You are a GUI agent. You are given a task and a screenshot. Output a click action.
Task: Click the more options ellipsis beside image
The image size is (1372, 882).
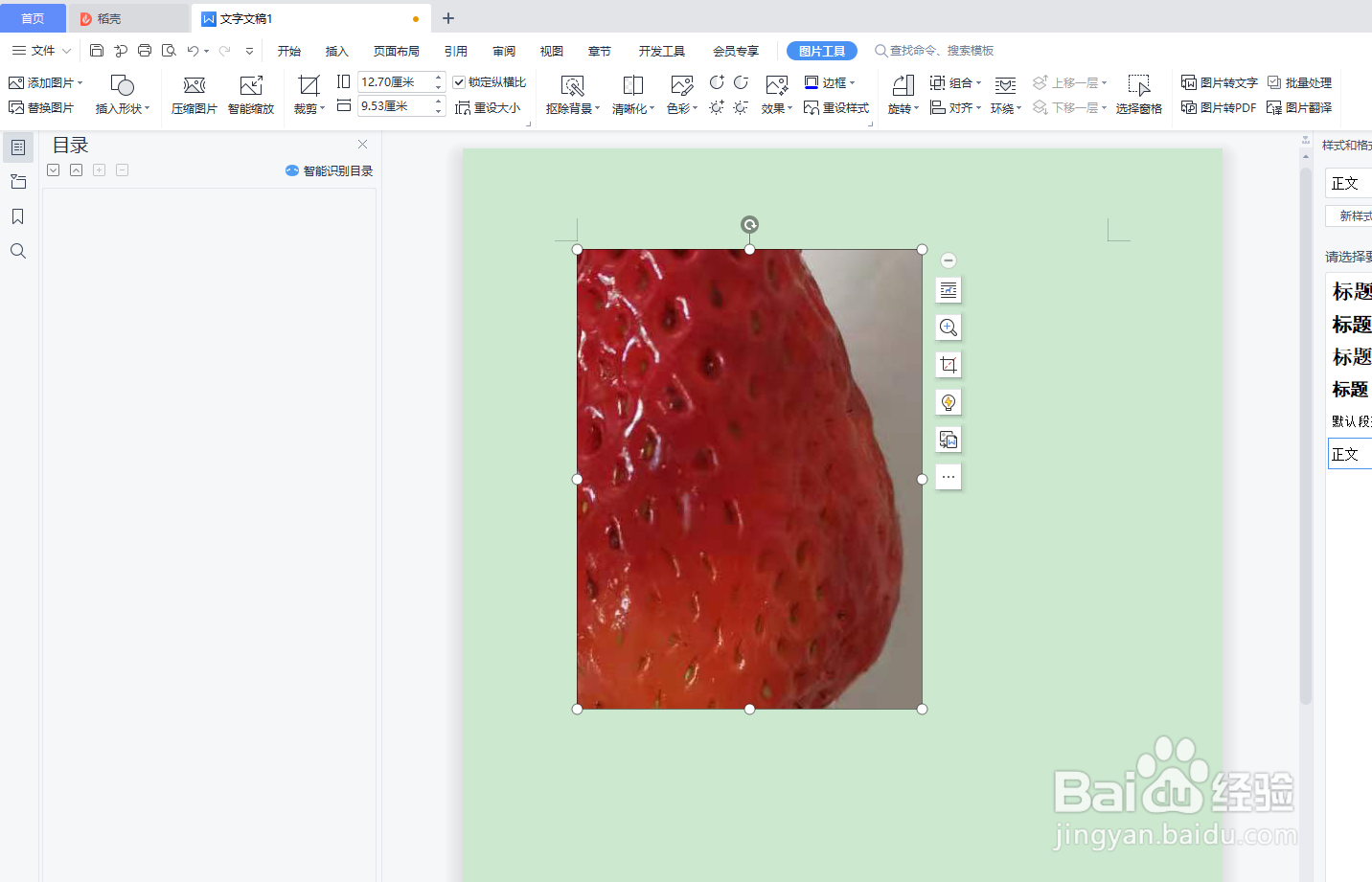(x=949, y=477)
